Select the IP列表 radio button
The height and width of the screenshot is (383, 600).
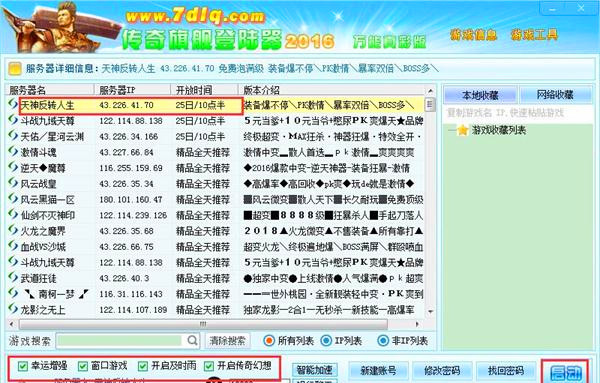(326, 341)
